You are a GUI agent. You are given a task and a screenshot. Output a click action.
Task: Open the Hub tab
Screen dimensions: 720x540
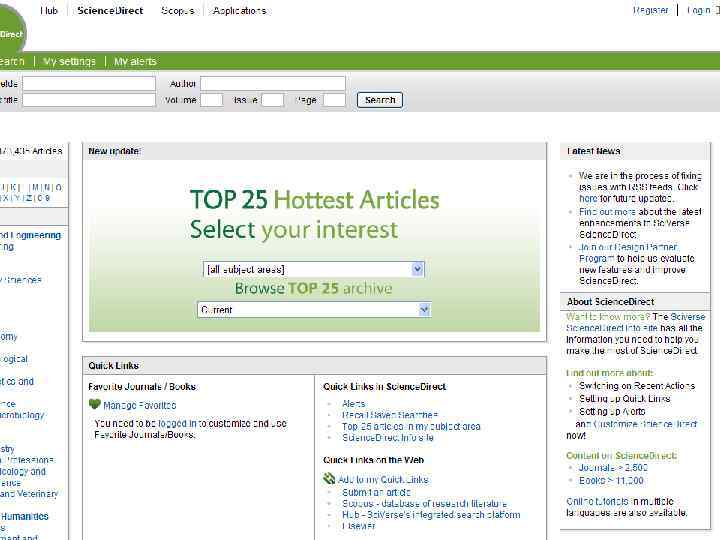pyautogui.click(x=49, y=11)
